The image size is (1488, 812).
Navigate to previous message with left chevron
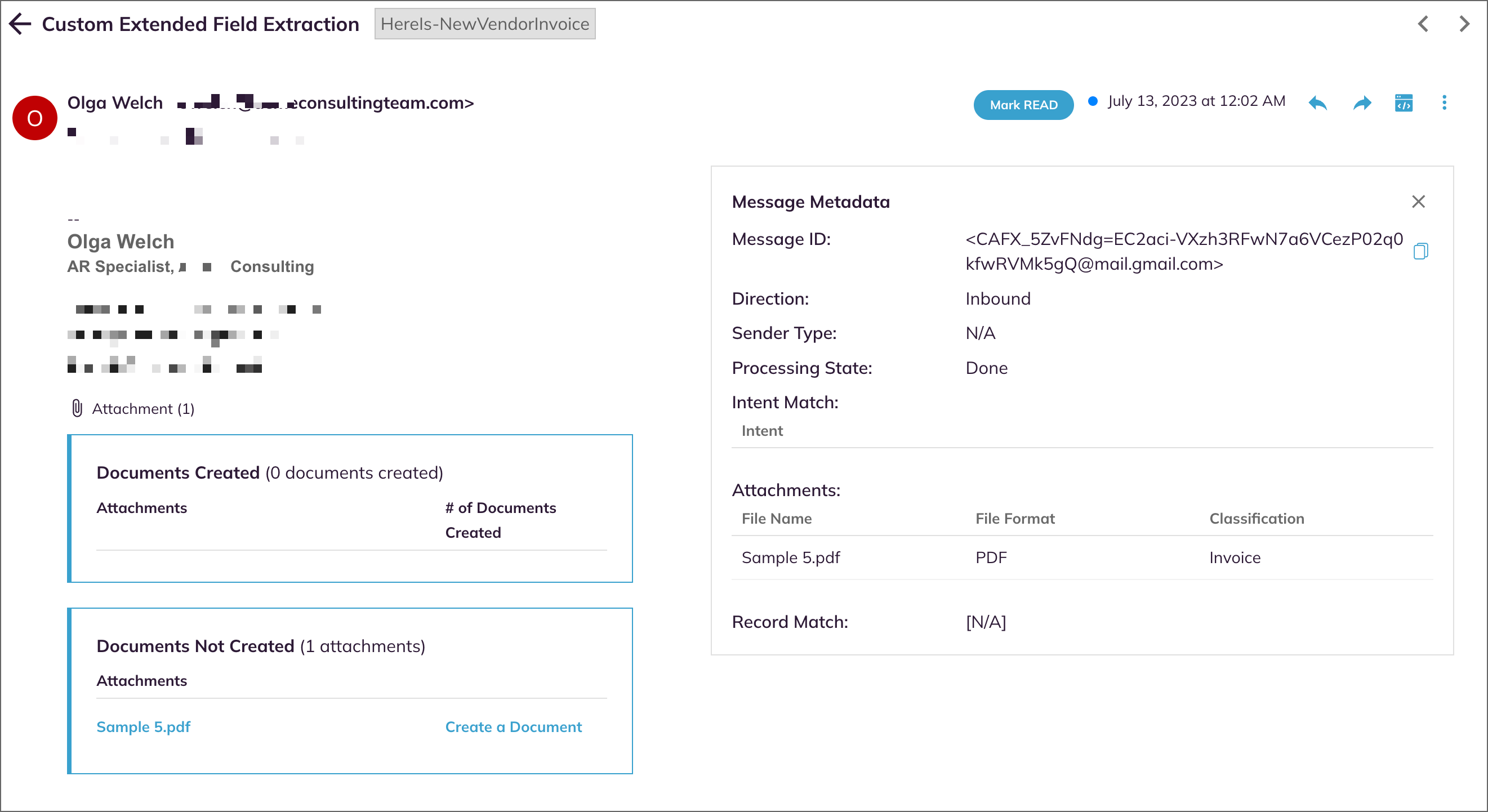coord(1424,24)
